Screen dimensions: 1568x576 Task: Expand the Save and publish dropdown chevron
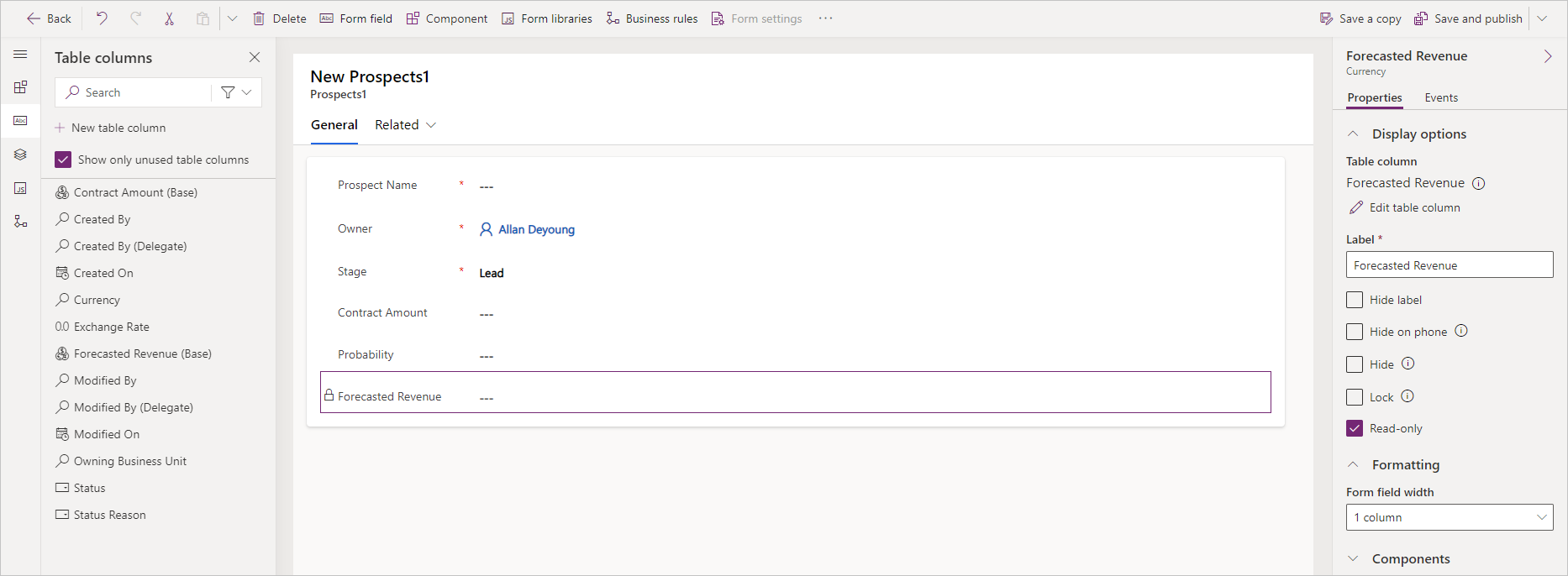[1543, 18]
